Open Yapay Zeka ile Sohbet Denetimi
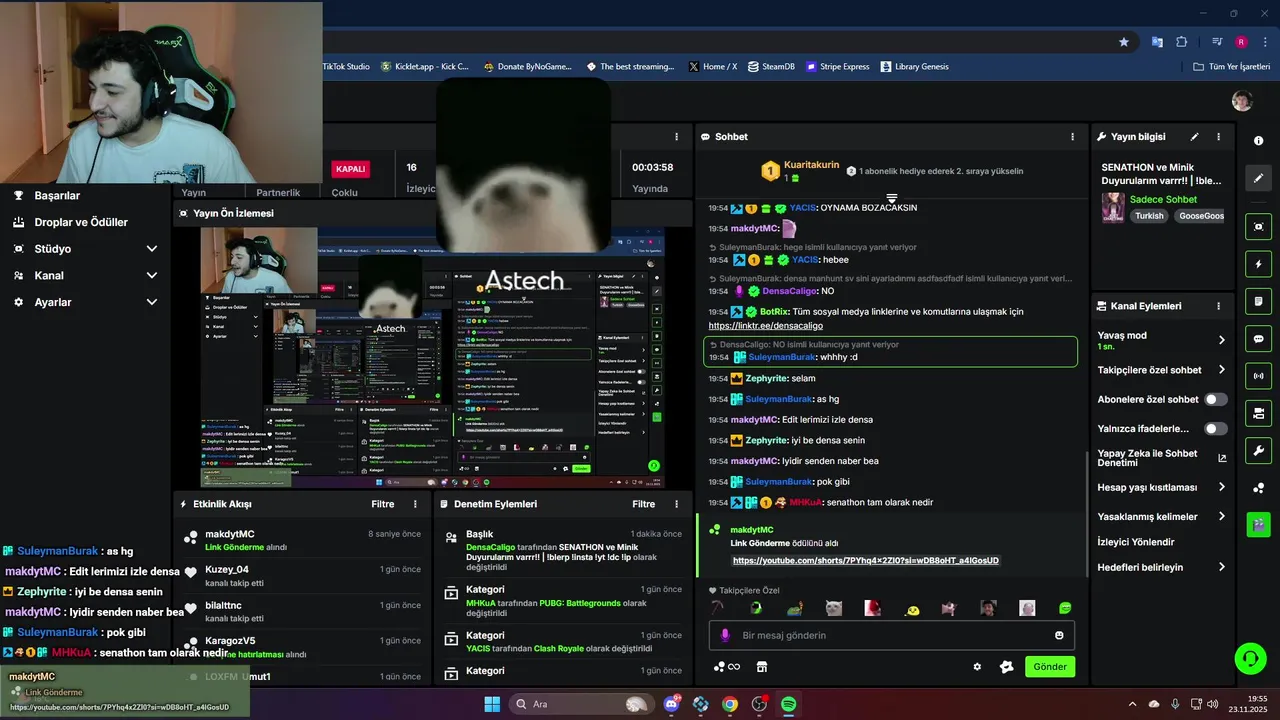1280x720 pixels. pos(1161,458)
